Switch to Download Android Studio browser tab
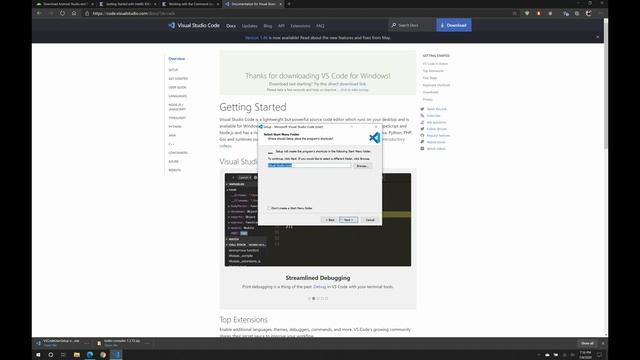This screenshot has width=640, height=360. 64,4
